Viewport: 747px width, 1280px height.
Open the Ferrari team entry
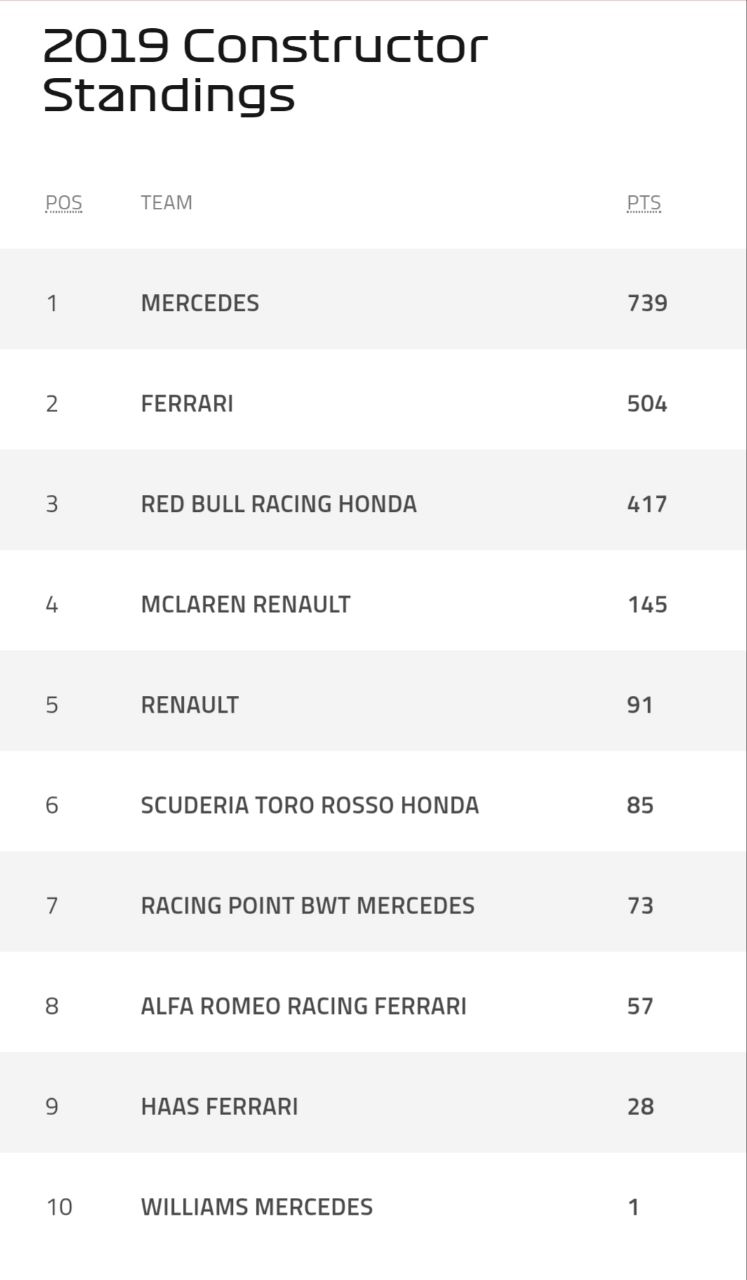click(187, 404)
